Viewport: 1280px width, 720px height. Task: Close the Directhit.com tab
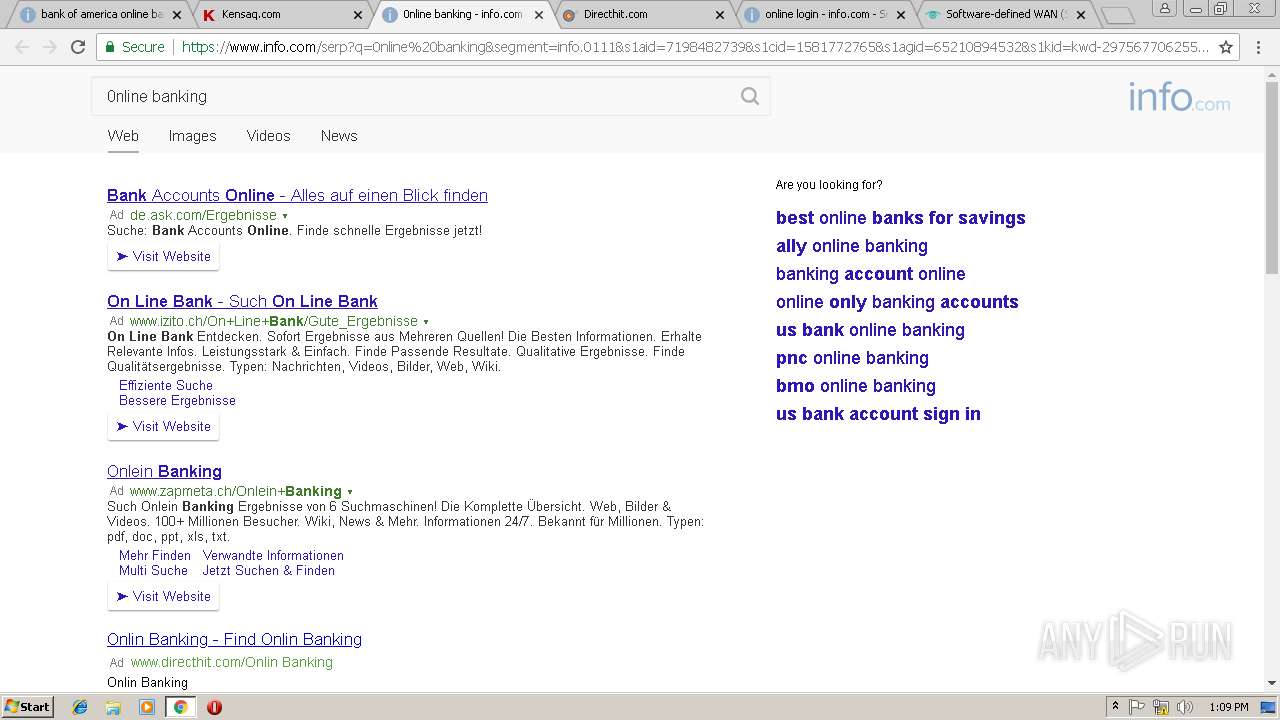click(719, 15)
